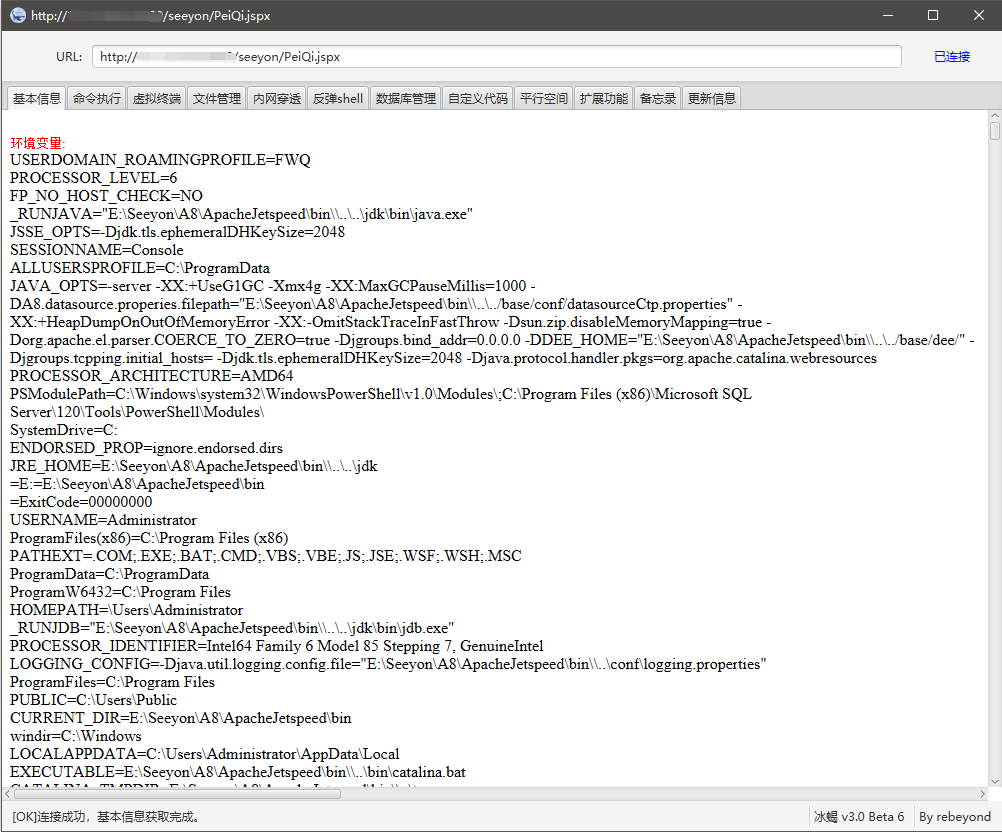Open the 内网穿透 tab
The height and width of the screenshot is (832, 1002).
pos(277,98)
